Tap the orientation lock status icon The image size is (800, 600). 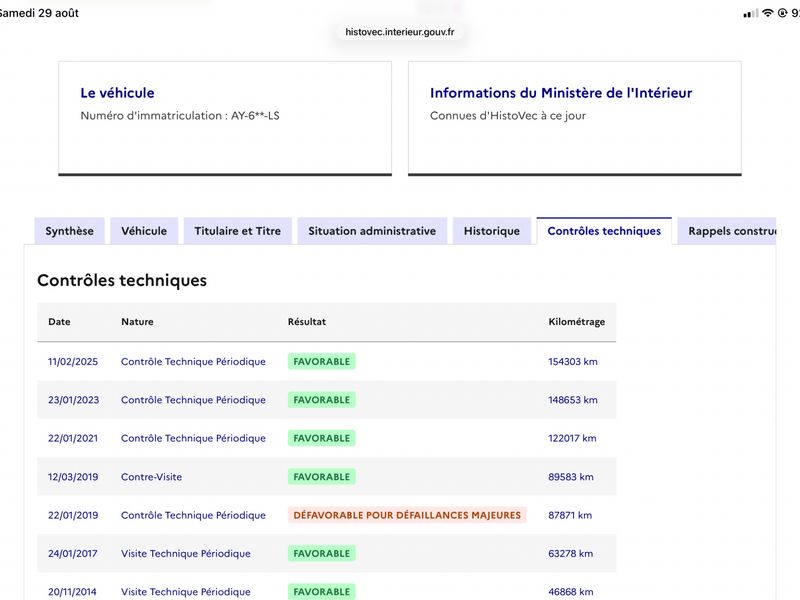782,13
